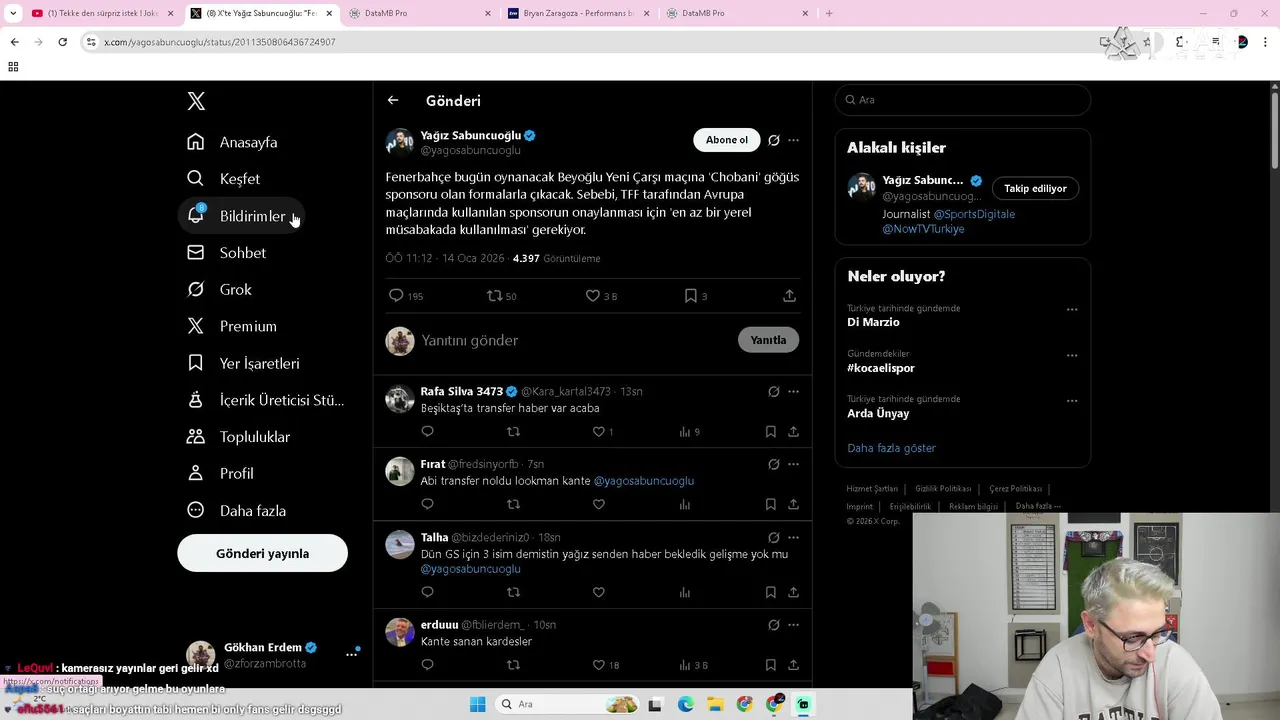This screenshot has width=1280, height=720.
Task: Open more options on Talha's reply
Action: [793, 537]
